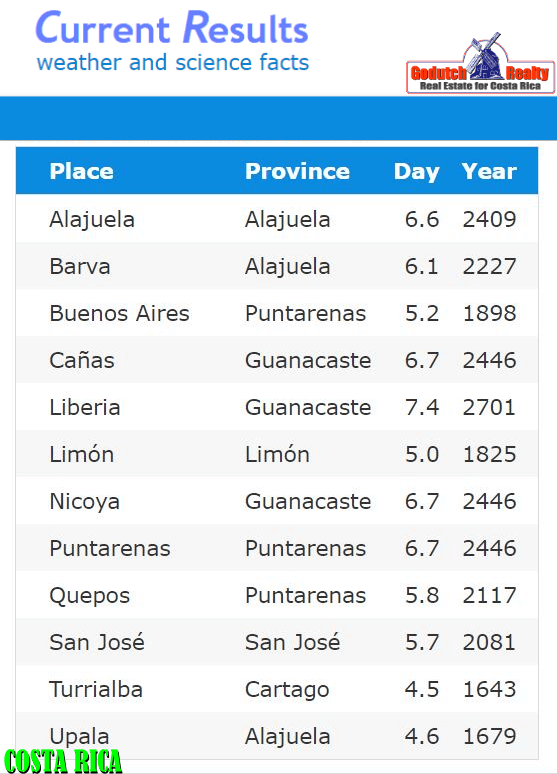Select the Place column header
The image size is (557, 774).
point(81,171)
